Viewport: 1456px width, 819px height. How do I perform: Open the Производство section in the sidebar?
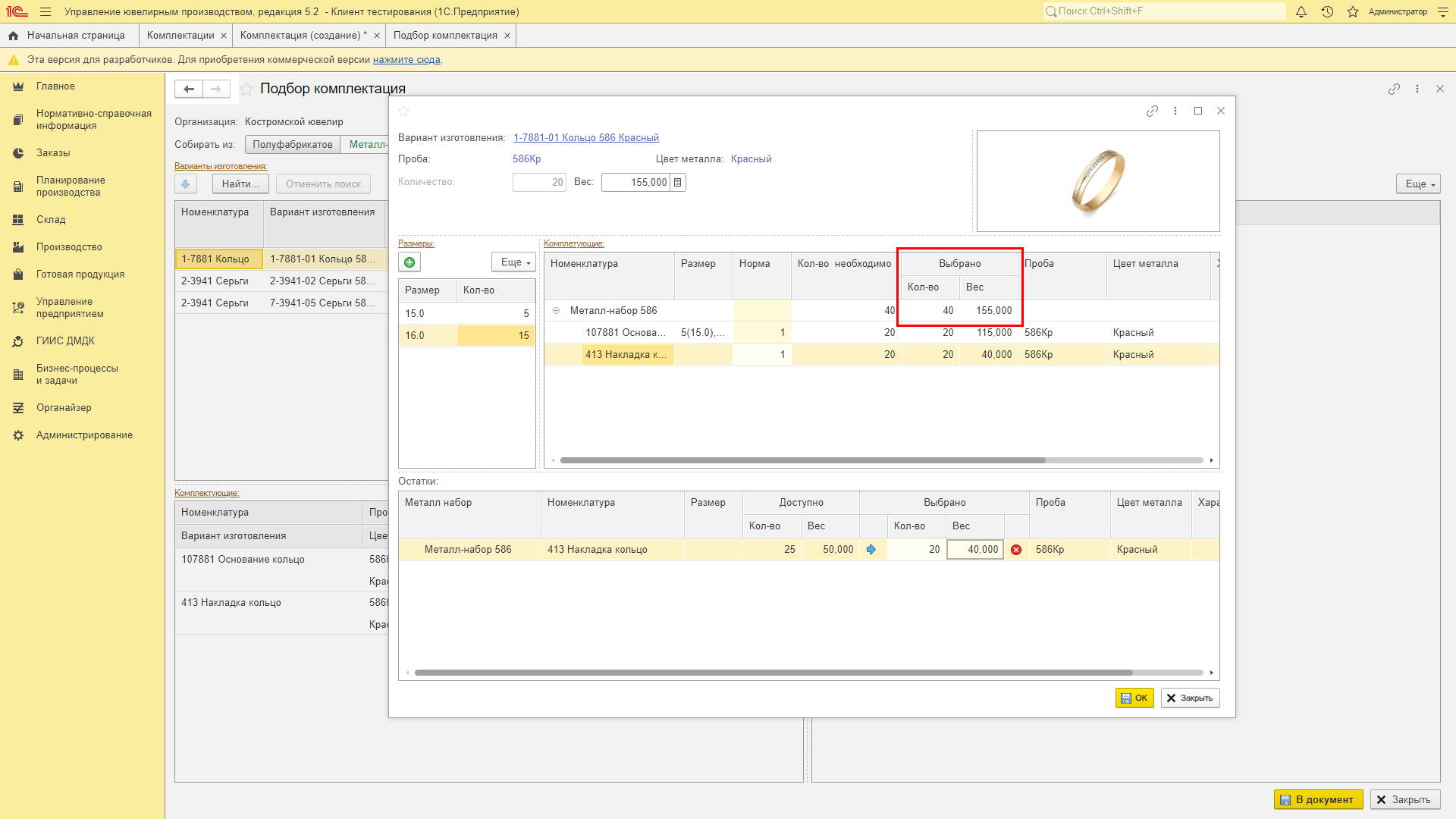(x=69, y=247)
